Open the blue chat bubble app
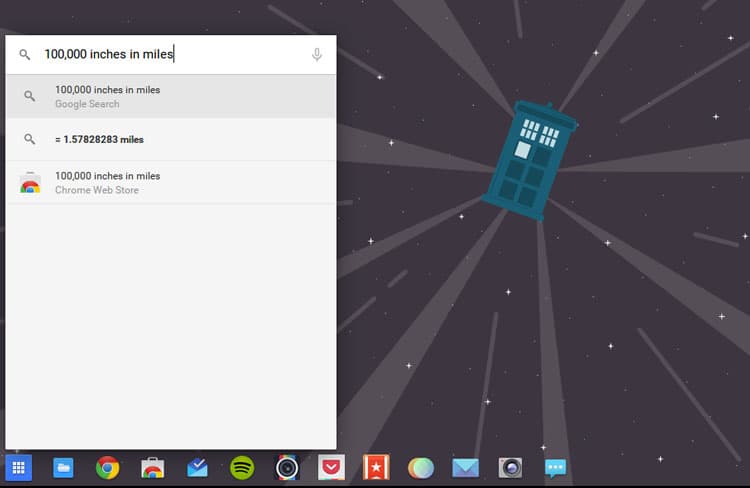 (x=555, y=467)
